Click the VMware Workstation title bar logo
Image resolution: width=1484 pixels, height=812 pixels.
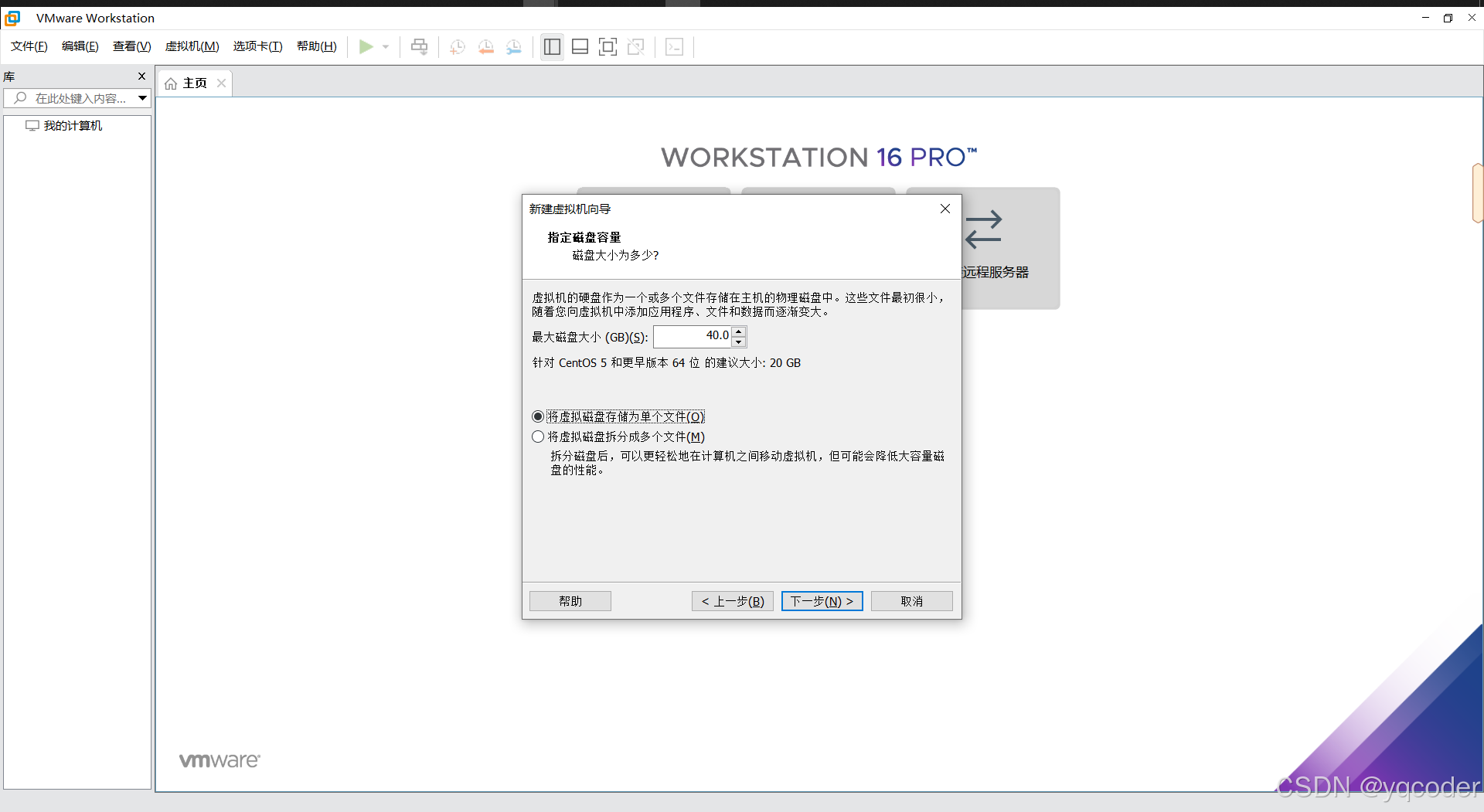pyautogui.click(x=12, y=18)
